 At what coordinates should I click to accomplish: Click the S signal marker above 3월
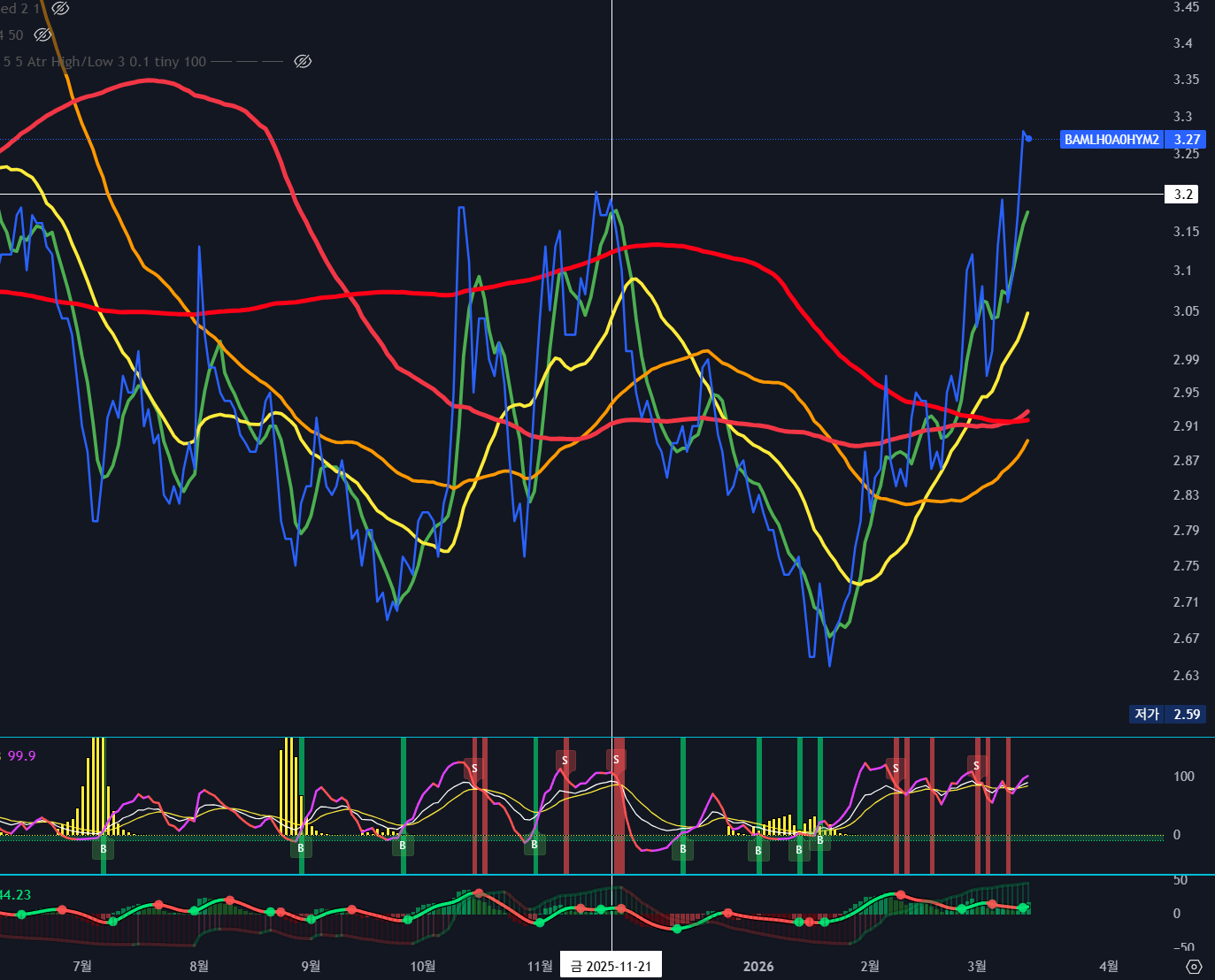point(976,766)
